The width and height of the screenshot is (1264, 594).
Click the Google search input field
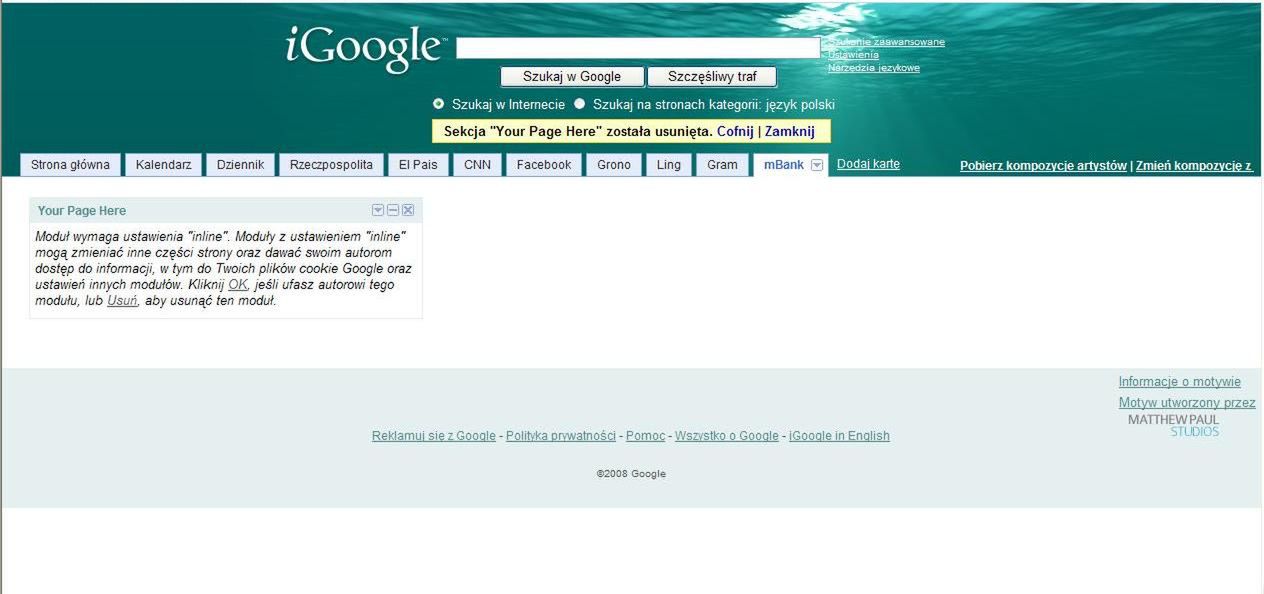(638, 48)
